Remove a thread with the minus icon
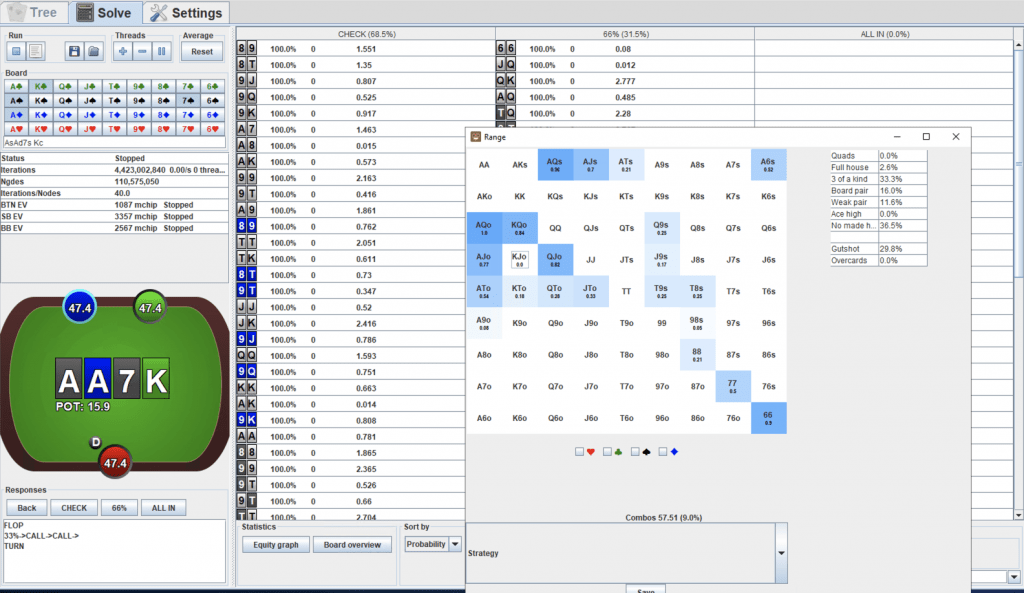Screen dimensions: 1024x593 click(x=142, y=51)
